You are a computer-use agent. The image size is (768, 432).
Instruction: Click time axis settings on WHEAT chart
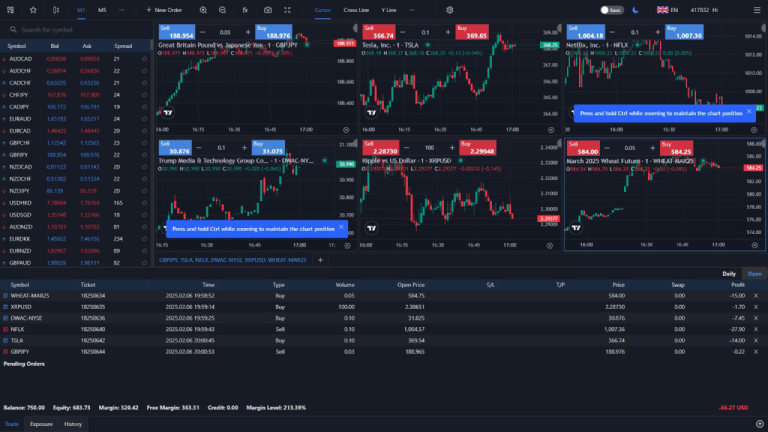pos(755,245)
